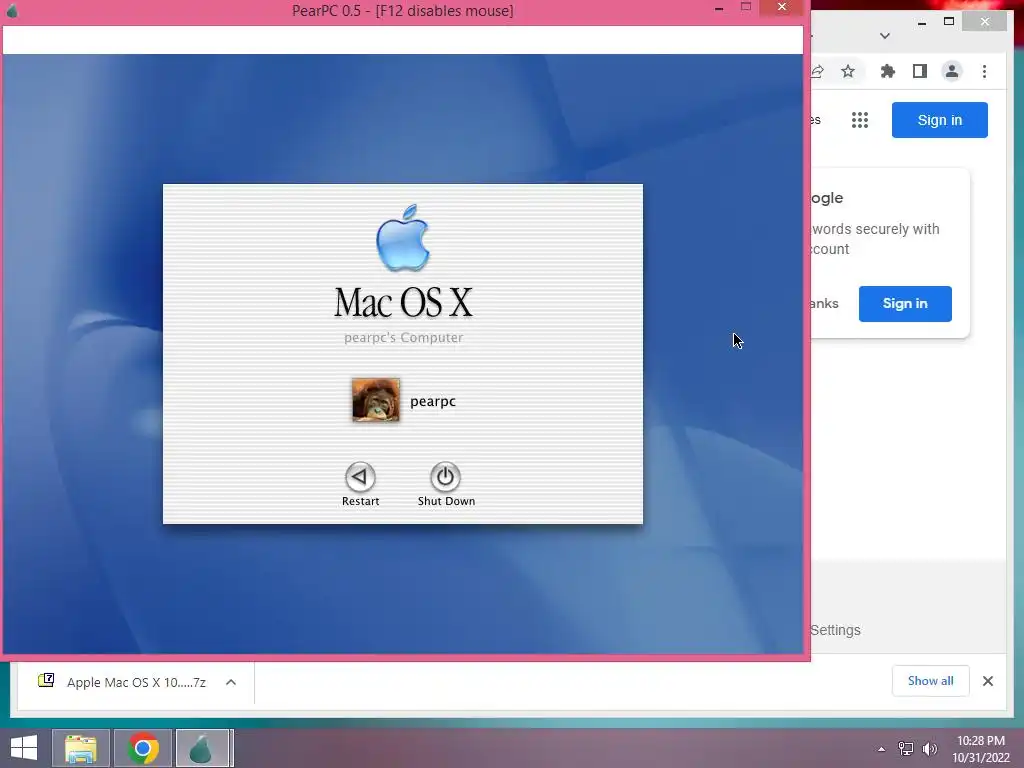Image resolution: width=1024 pixels, height=768 pixels.
Task: Bookmark this page with star icon in Chrome
Action: [848, 71]
